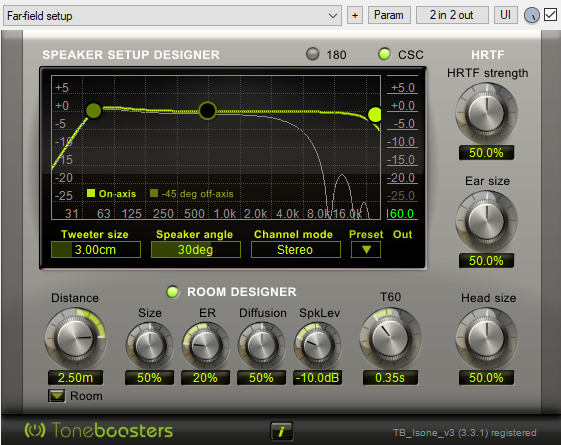Toggle the plugin bypass checkbox
Viewport: 561px width, 445px height.
[x=550, y=15]
